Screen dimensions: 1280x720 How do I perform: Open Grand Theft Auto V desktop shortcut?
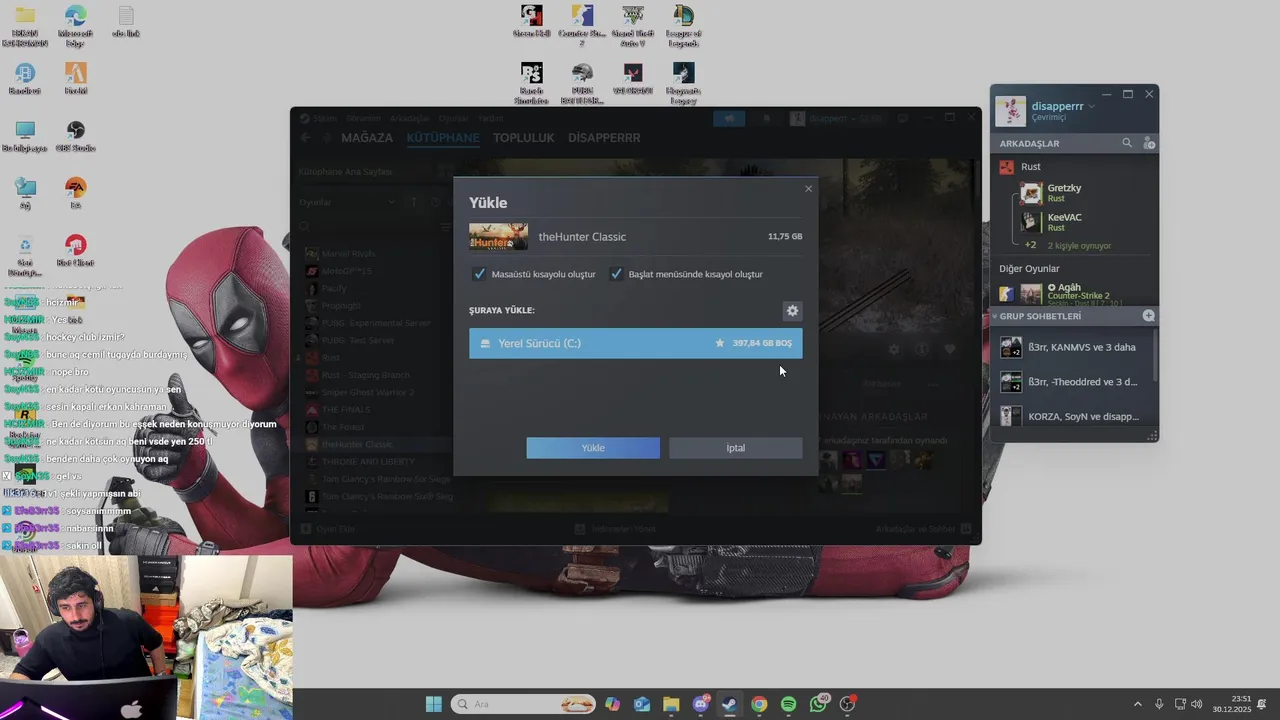point(632,27)
